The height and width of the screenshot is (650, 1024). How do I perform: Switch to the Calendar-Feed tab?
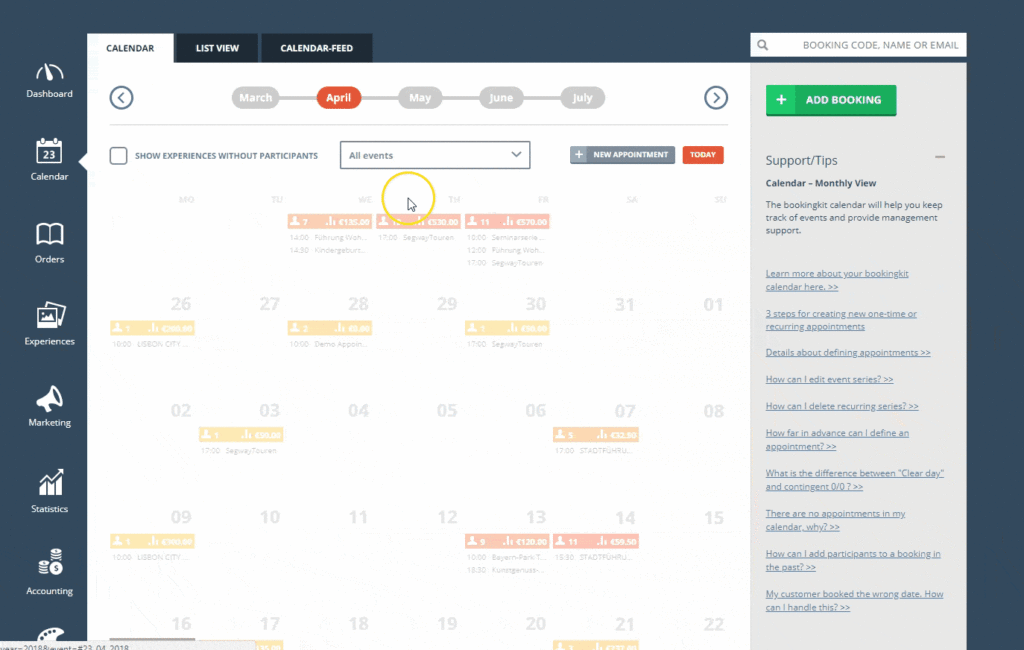pos(317,48)
